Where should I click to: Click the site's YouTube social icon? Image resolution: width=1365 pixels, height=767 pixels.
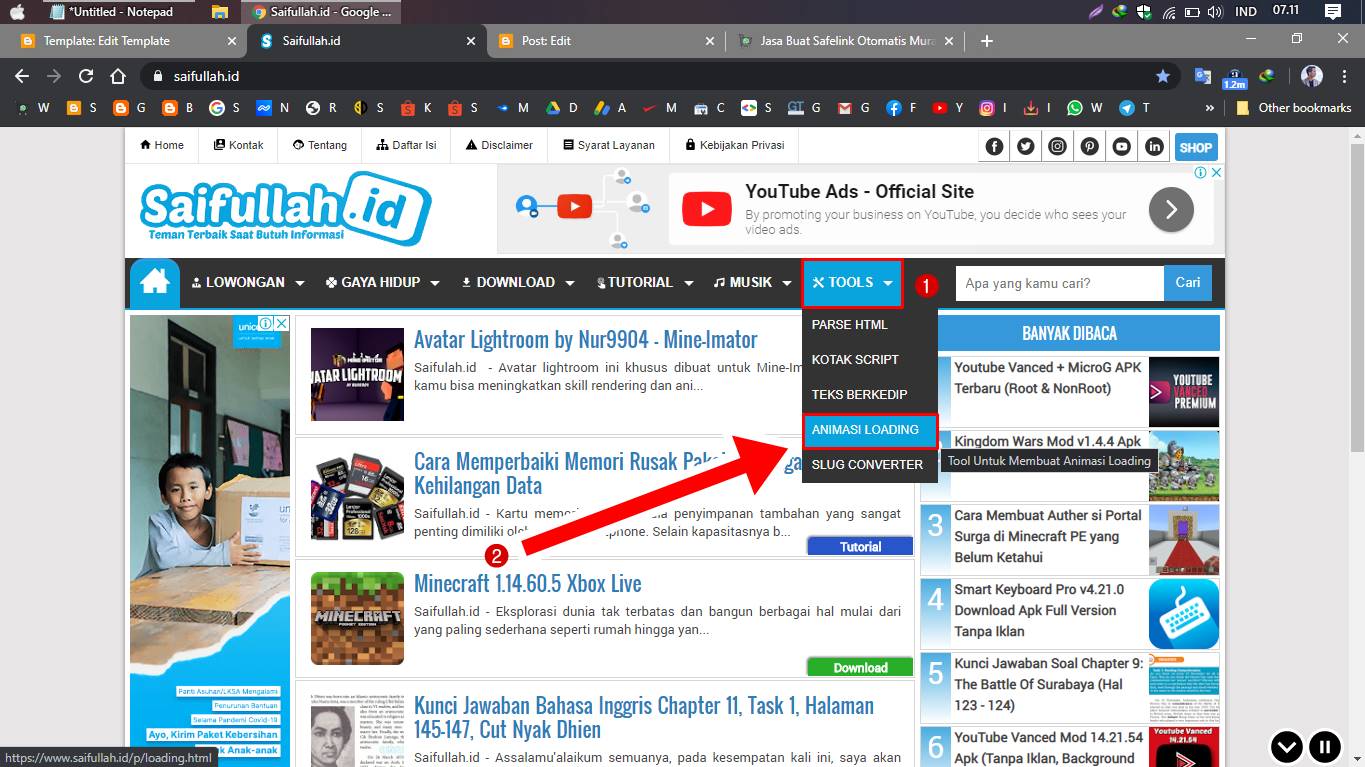click(x=1122, y=147)
